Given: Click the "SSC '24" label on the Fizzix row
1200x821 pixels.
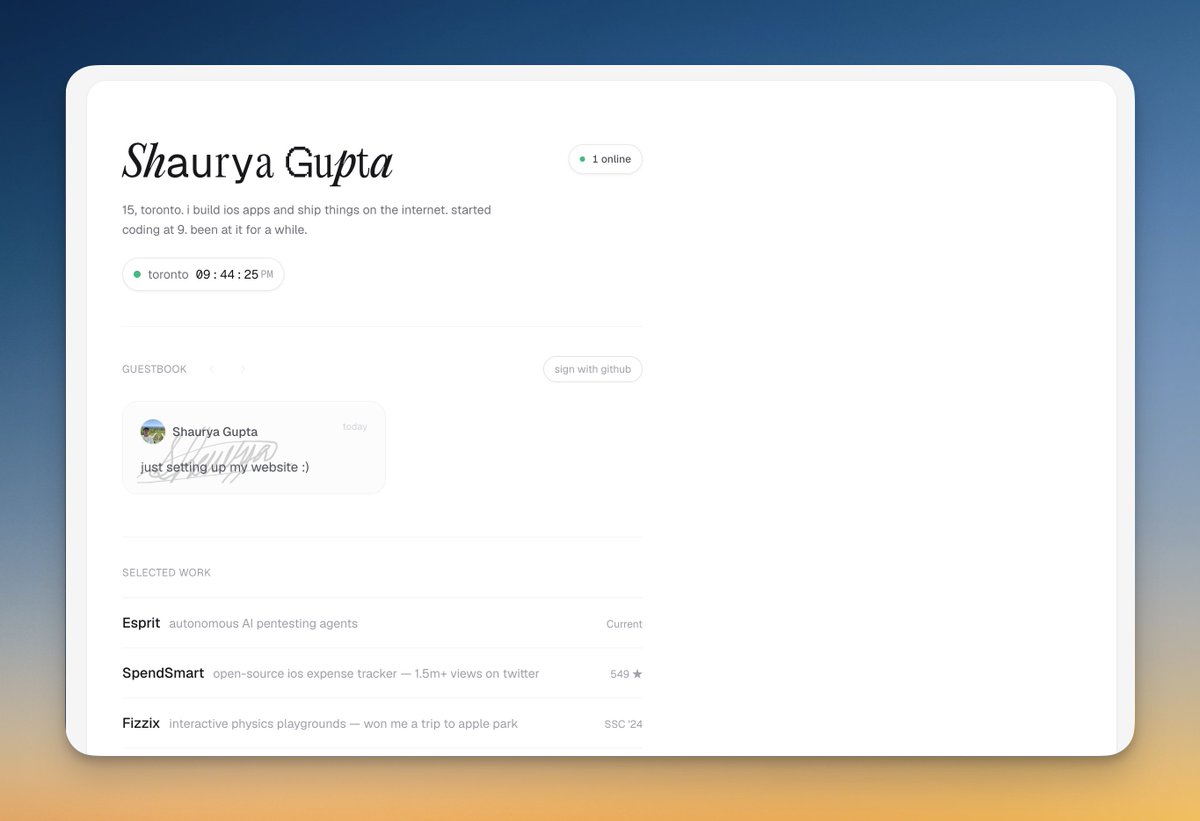Looking at the screenshot, I should point(623,724).
